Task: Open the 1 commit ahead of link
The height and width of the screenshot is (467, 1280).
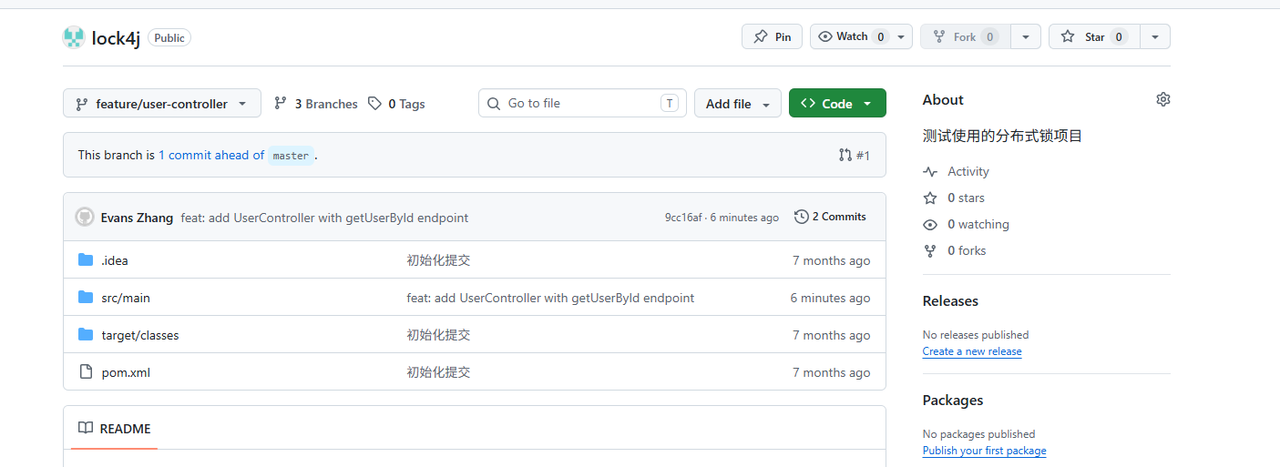Action: [211, 155]
